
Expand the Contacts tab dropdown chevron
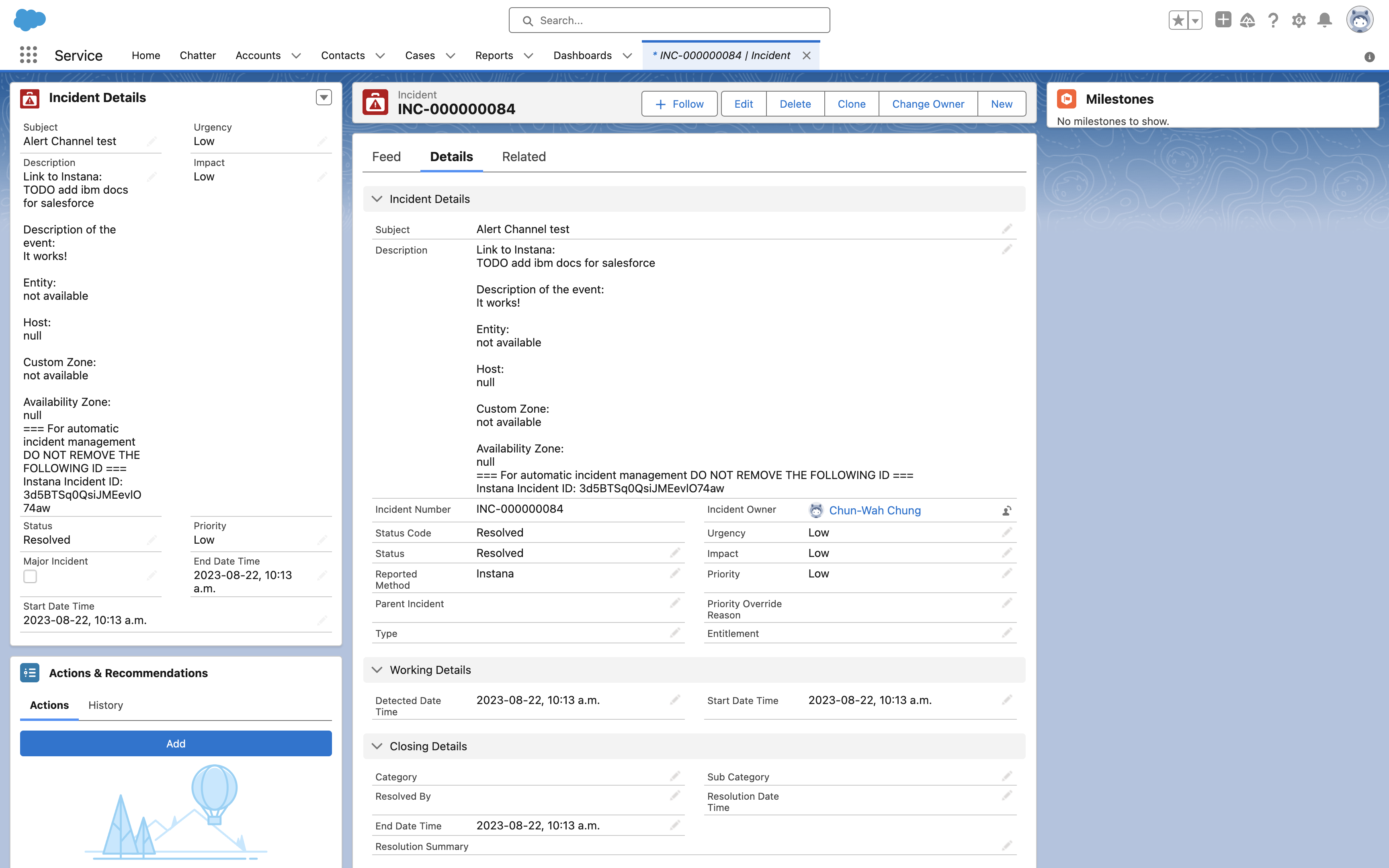point(380,56)
